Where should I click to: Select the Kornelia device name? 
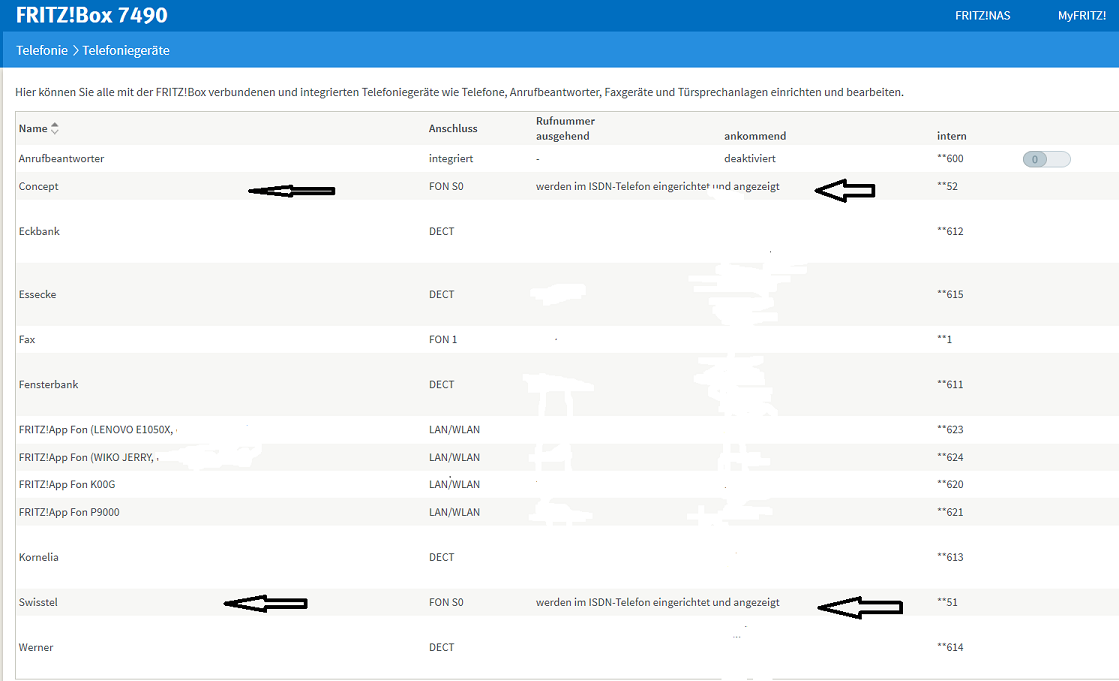tap(39, 557)
